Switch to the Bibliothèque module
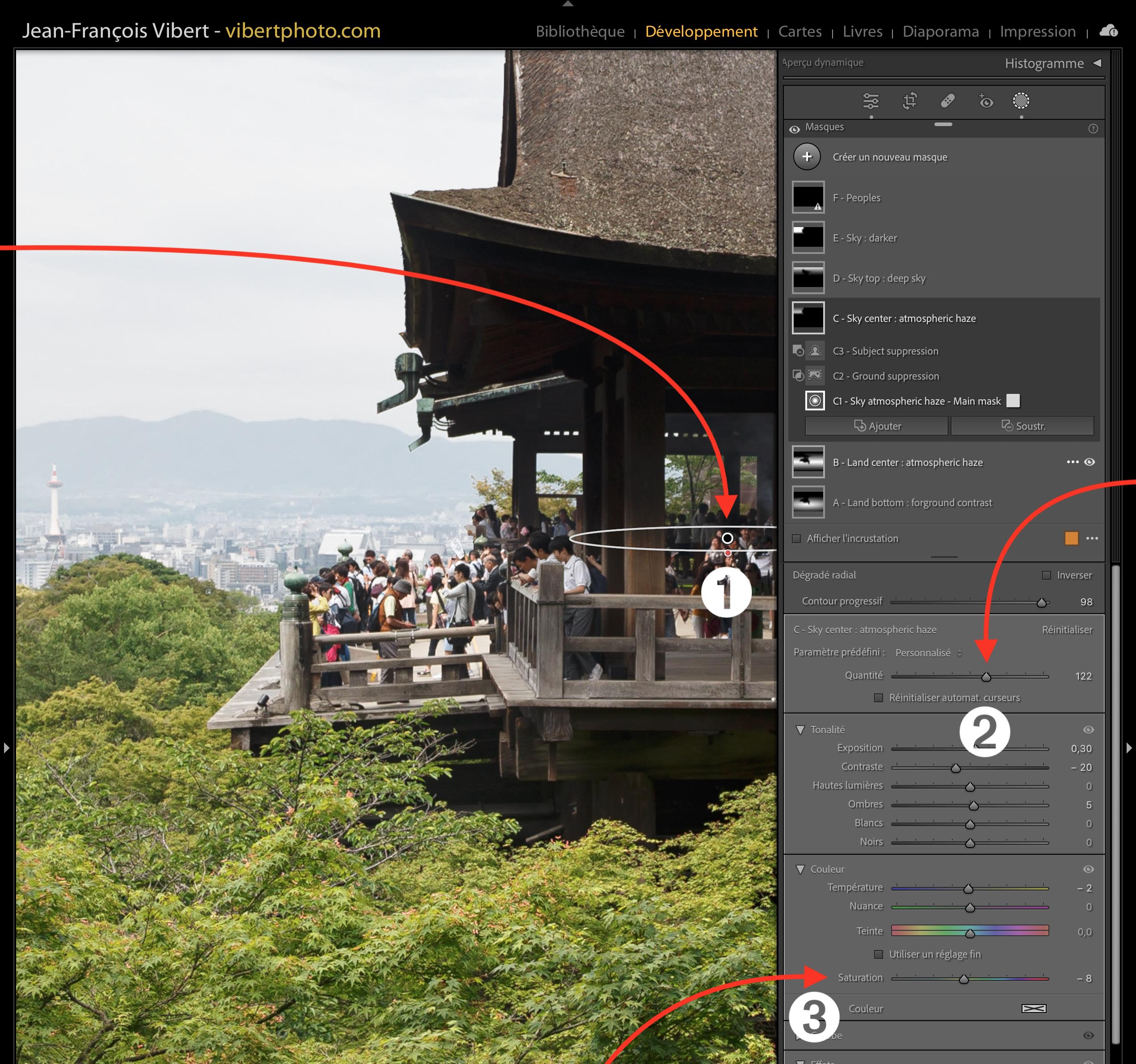Screen dimensions: 1136x1064 tap(580, 31)
